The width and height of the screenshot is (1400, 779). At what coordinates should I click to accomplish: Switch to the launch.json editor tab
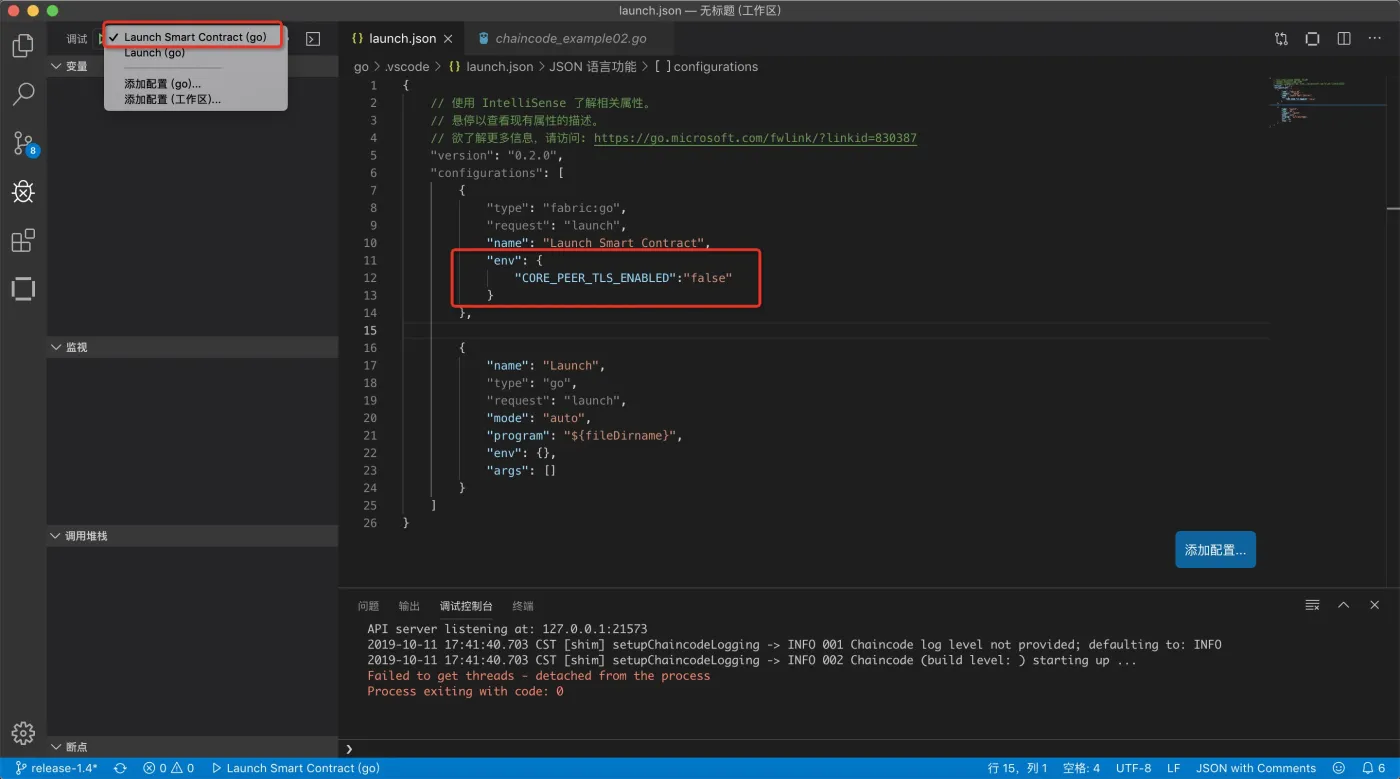[x=402, y=39]
